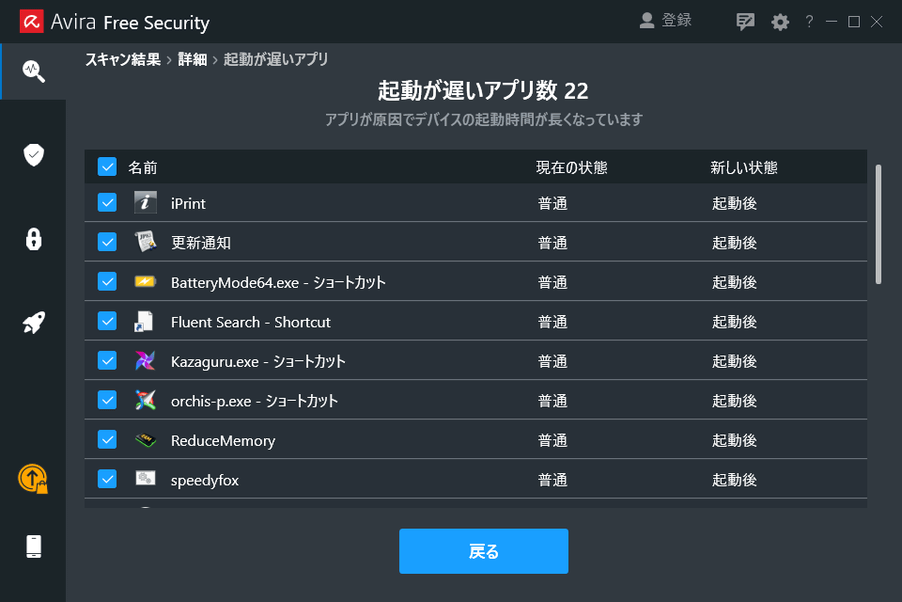Screen dimensions: 902x602
Task: Click the user account 登録 icon
Action: pyautogui.click(x=647, y=21)
